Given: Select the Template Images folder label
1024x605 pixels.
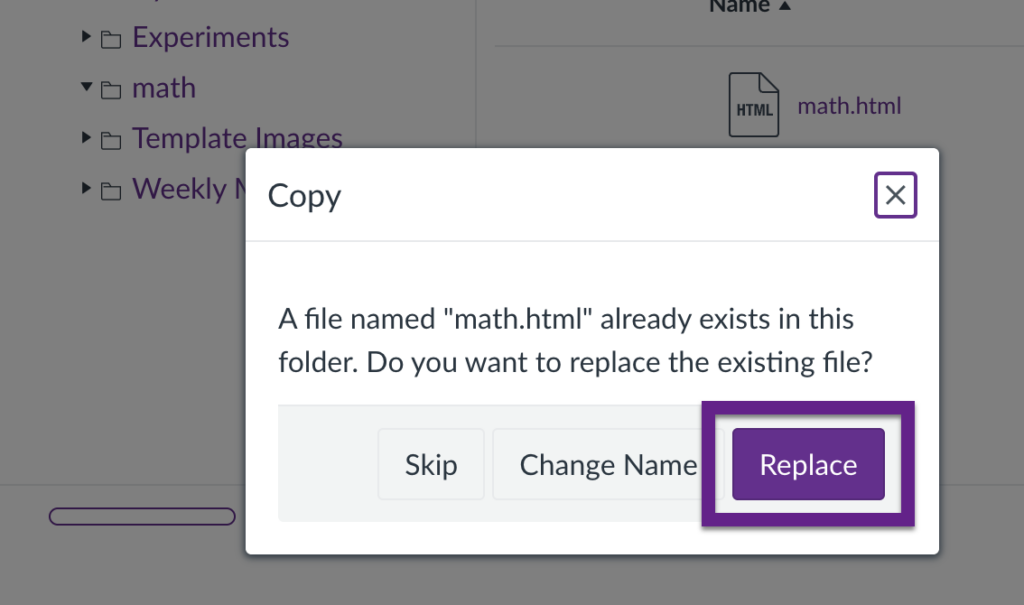Looking at the screenshot, I should pos(237,138).
